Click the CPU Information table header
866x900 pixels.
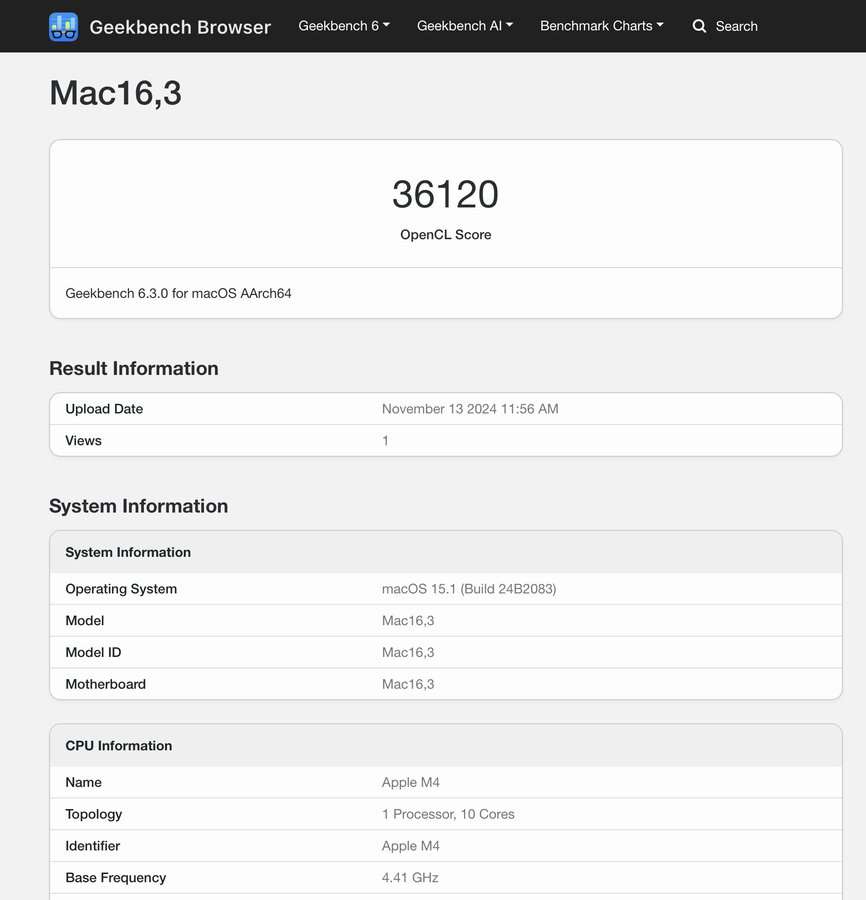[x=118, y=746]
